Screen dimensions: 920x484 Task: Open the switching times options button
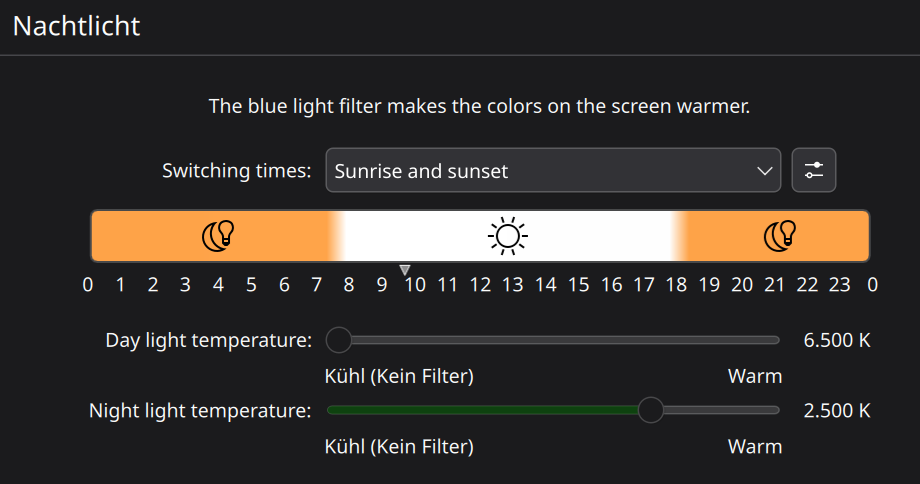[x=813, y=170]
